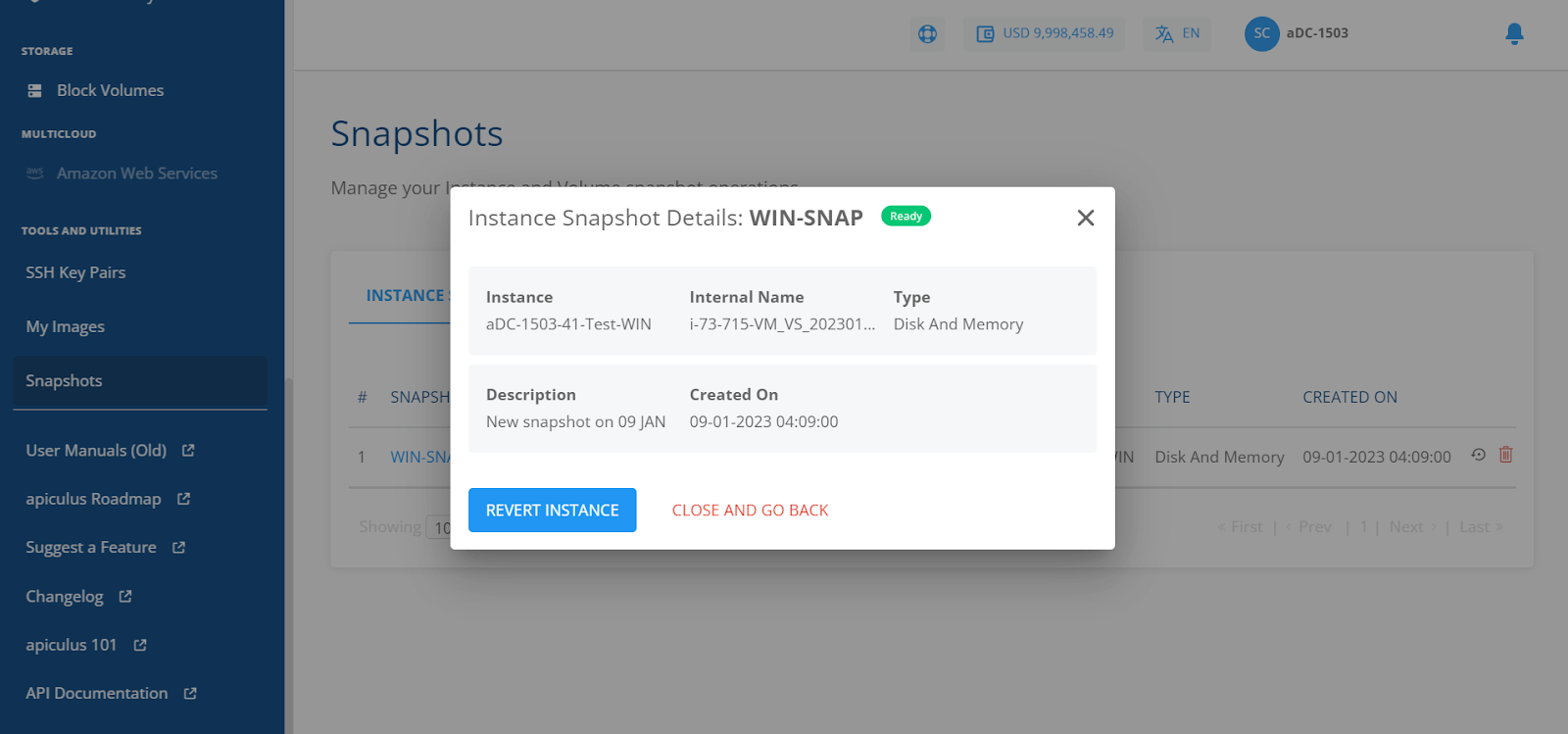The height and width of the screenshot is (734, 1568).
Task: Click external link icon beside Changelog
Action: 125,596
